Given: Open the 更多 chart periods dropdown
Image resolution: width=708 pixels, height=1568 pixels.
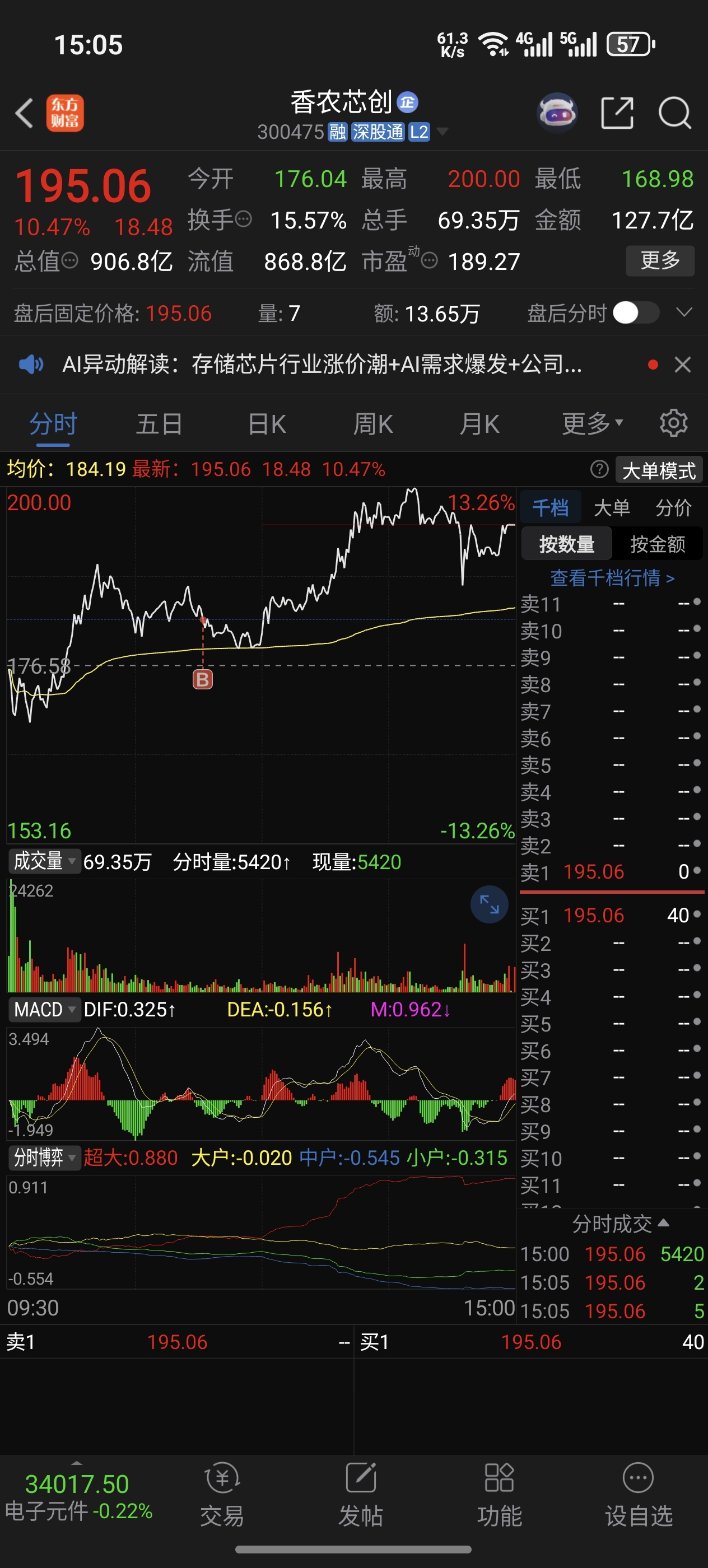Looking at the screenshot, I should tap(591, 424).
